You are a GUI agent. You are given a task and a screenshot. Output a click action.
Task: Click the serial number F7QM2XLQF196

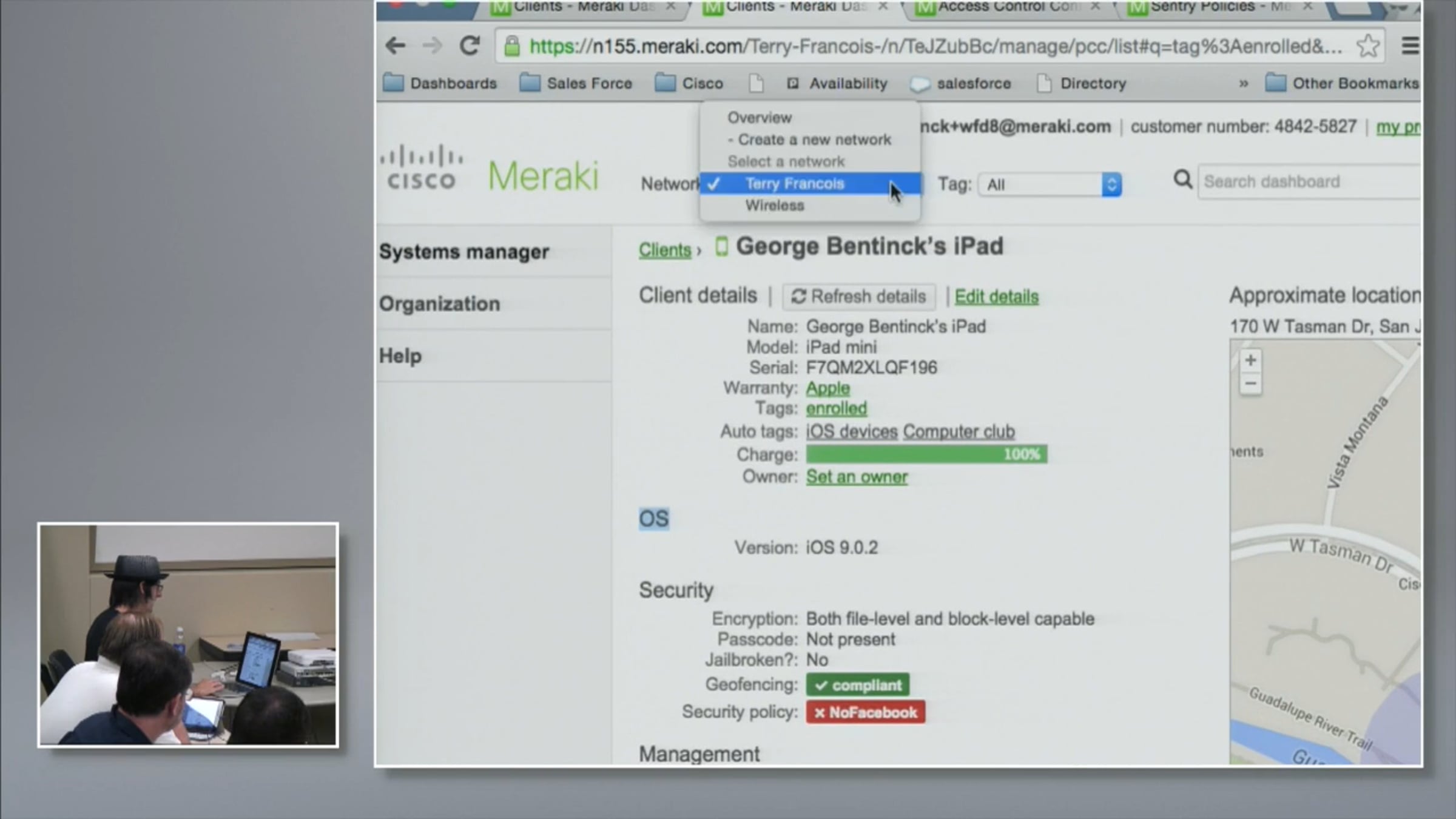tap(871, 368)
